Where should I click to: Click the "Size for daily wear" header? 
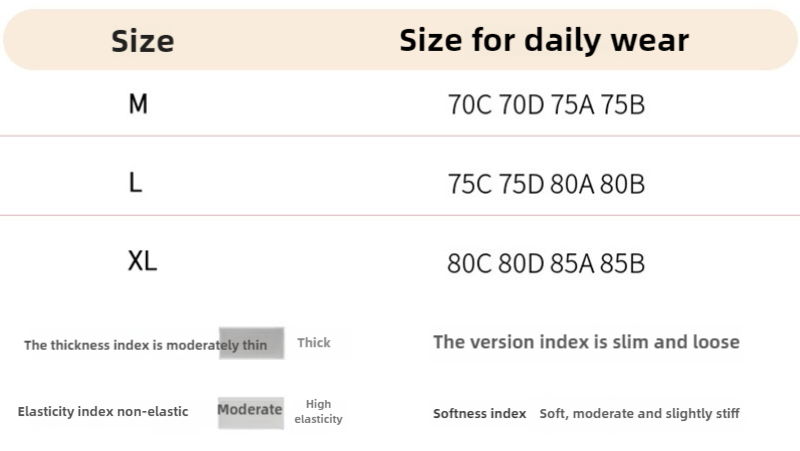543,40
